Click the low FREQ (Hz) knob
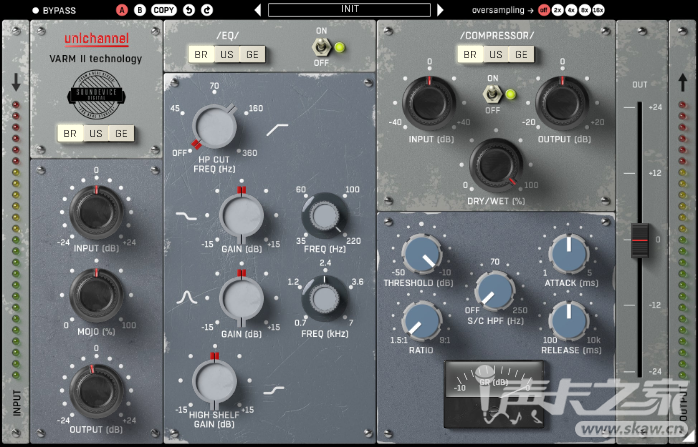The image size is (698, 447). click(325, 215)
